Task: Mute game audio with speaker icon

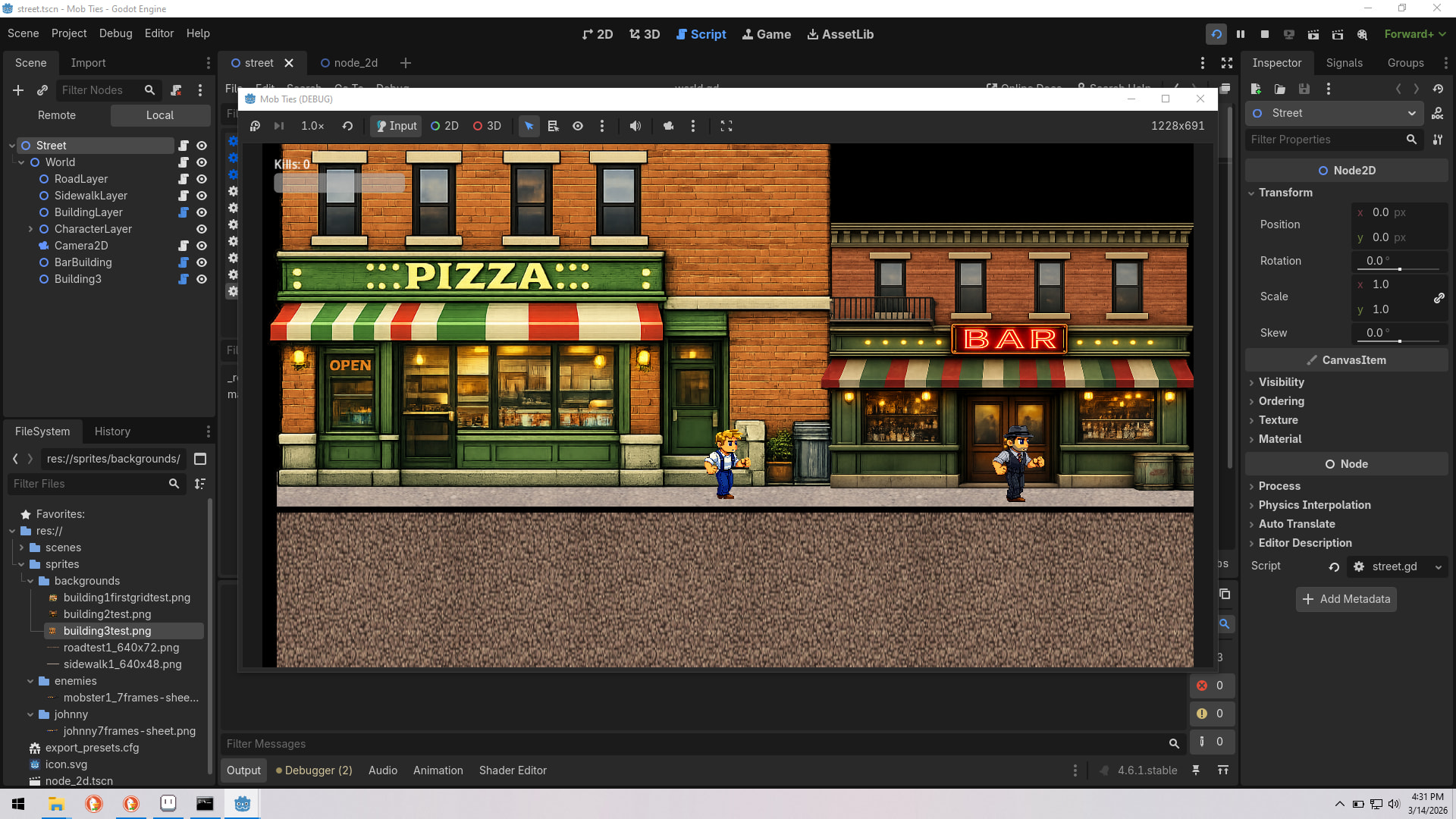Action: pos(635,126)
